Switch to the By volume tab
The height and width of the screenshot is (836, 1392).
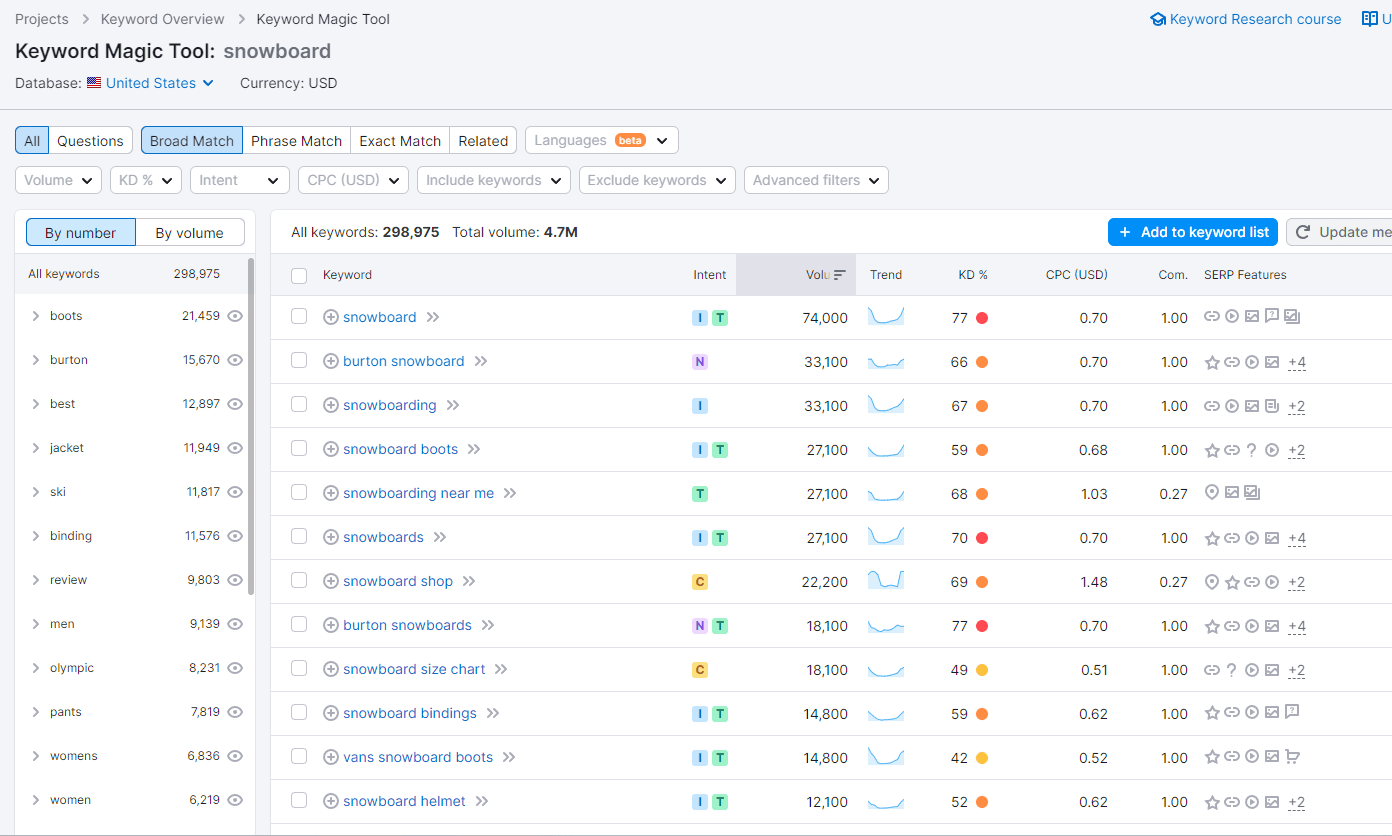point(190,232)
